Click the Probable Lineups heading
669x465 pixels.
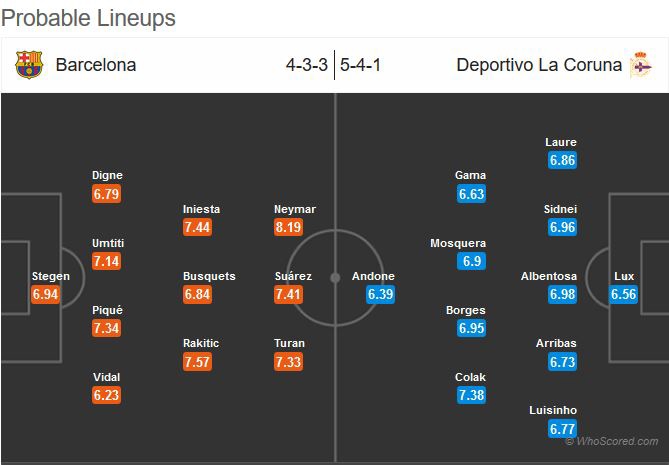(89, 18)
